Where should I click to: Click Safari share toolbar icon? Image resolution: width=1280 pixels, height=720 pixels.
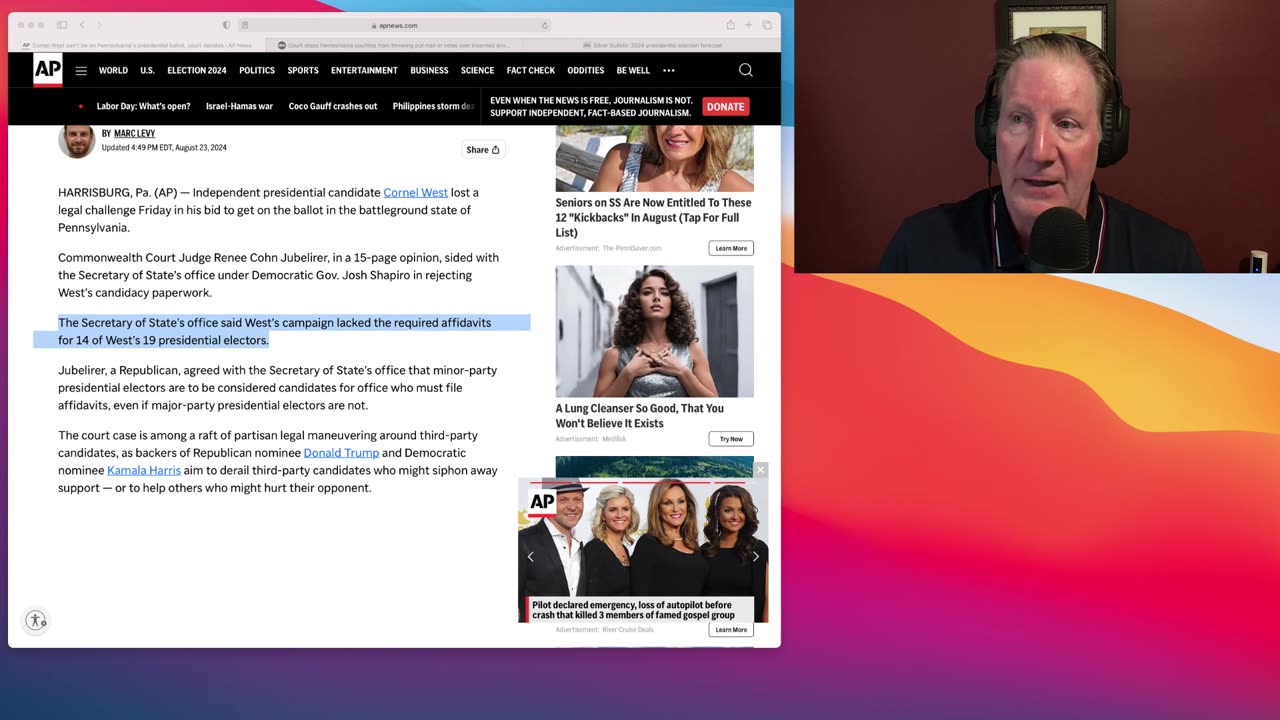730,25
